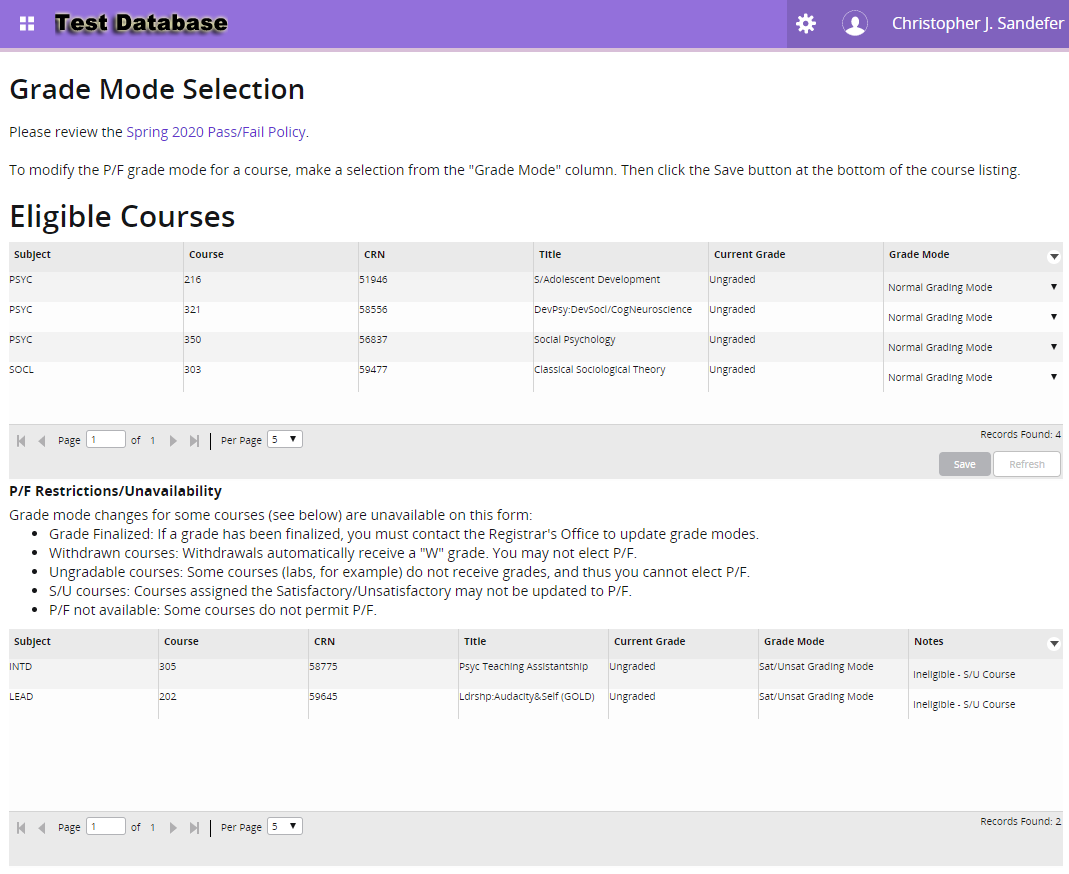Jump to last page of eligible courses
The image size is (1069, 874).
(x=194, y=439)
